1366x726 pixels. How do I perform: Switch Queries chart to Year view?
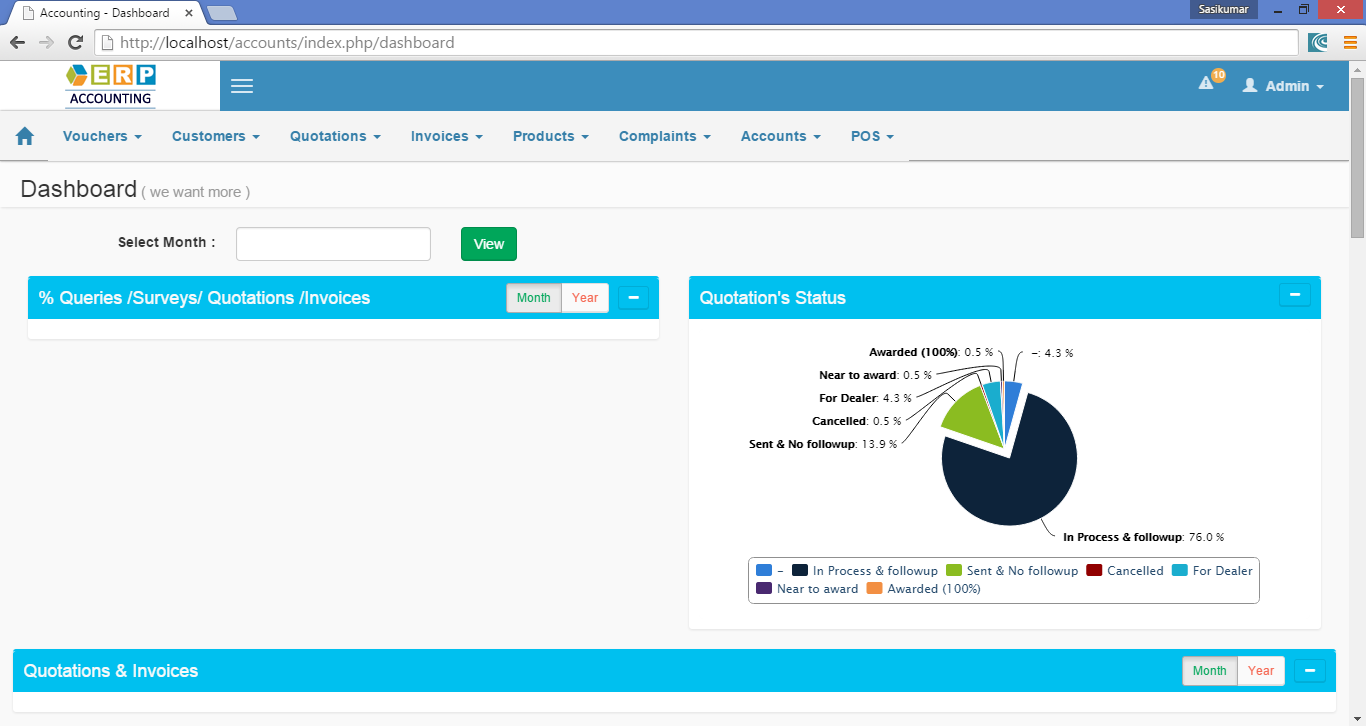tap(584, 297)
